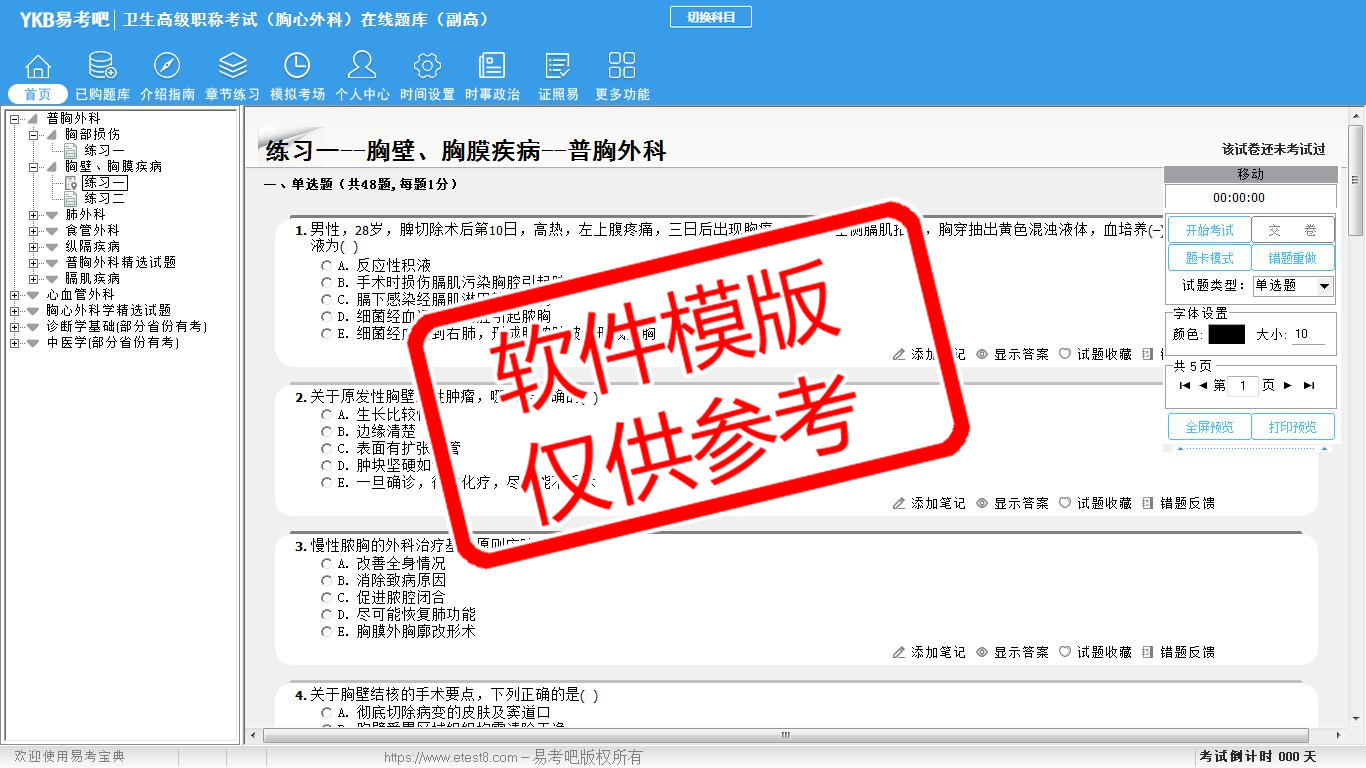Click the page number input field
This screenshot has width=1366, height=768.
point(1242,386)
